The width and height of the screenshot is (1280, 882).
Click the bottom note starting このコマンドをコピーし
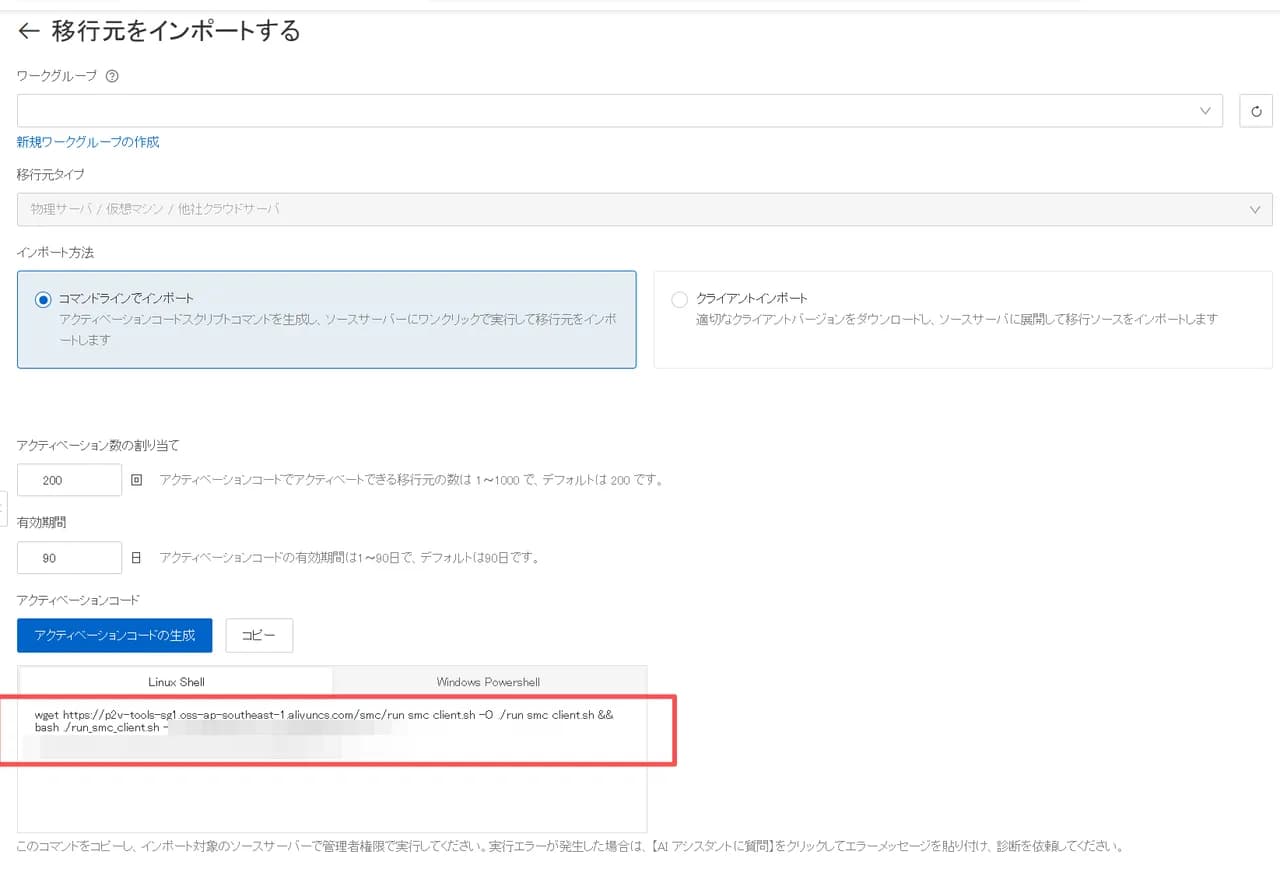coord(570,847)
